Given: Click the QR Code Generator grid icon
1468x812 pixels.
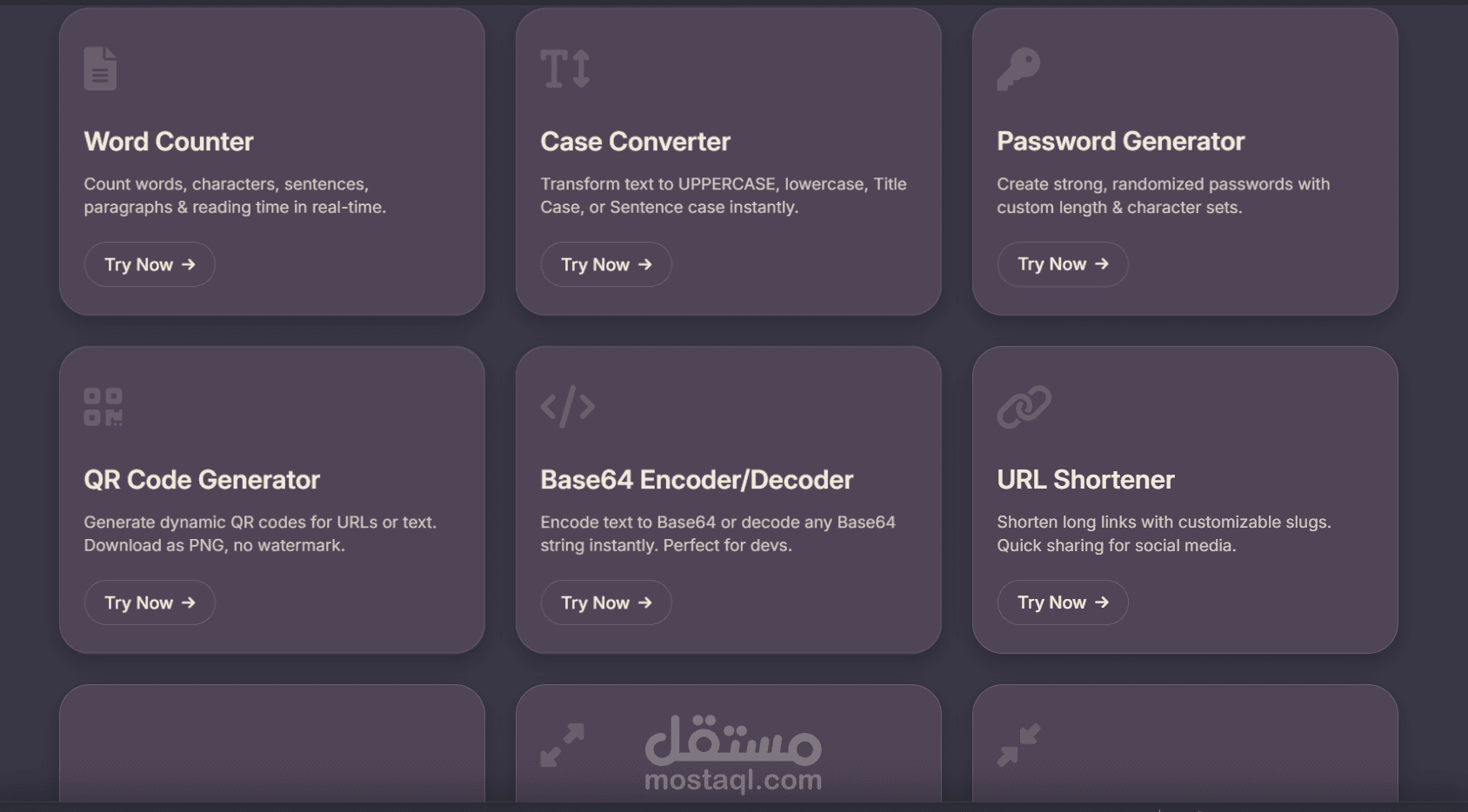Looking at the screenshot, I should (x=103, y=407).
